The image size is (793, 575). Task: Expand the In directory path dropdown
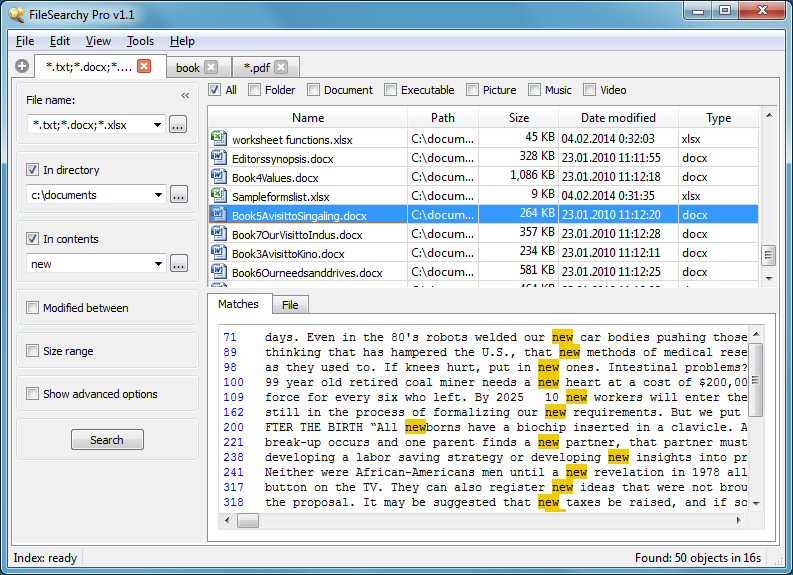click(x=158, y=195)
